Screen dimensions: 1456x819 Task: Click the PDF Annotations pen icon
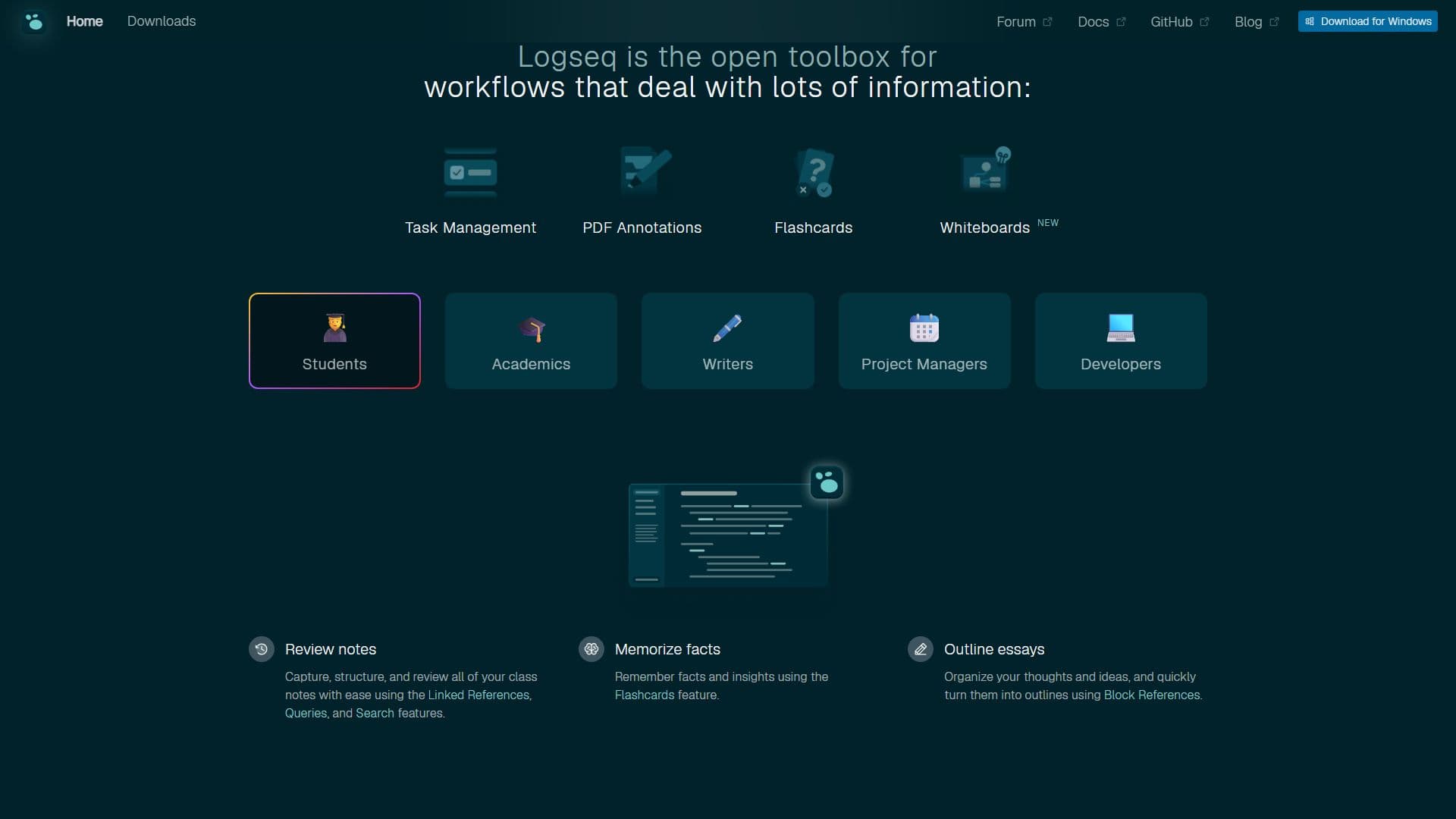pyautogui.click(x=645, y=170)
